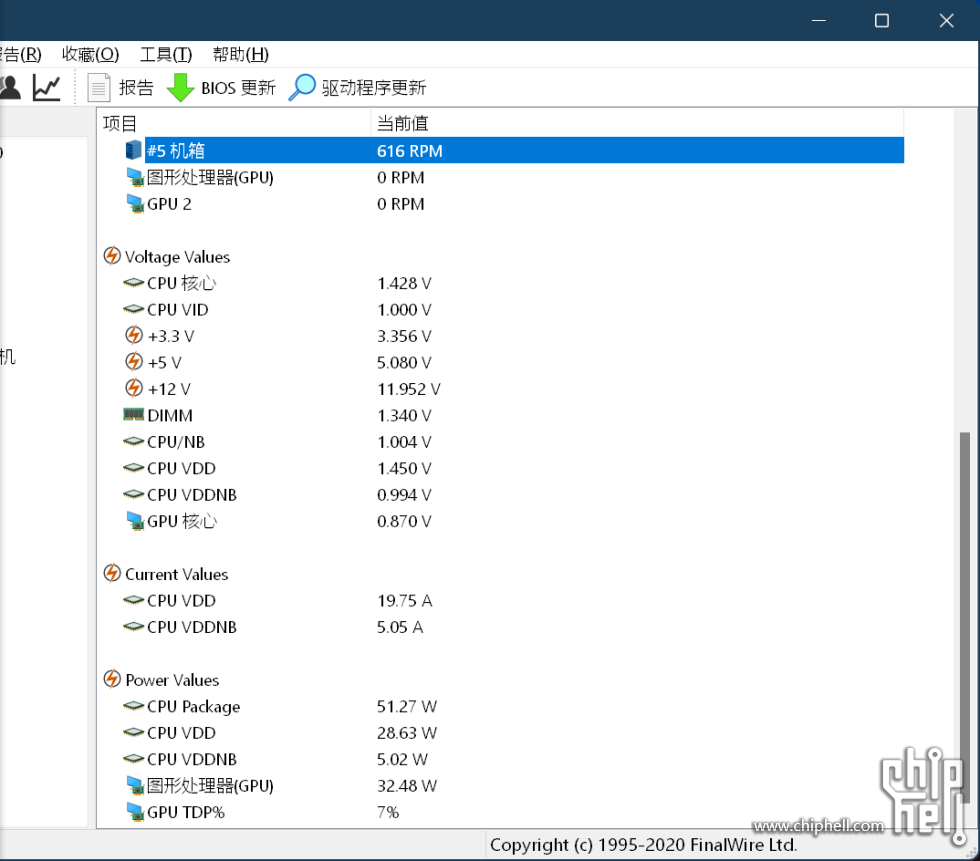The width and height of the screenshot is (980, 861).
Task: Click the green BIOS update arrow icon
Action: click(181, 87)
